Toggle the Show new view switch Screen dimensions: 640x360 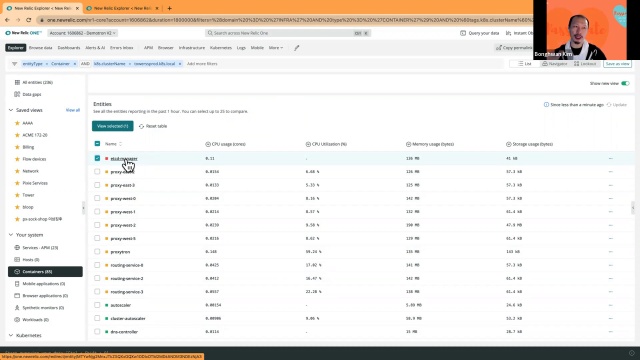(x=625, y=83)
